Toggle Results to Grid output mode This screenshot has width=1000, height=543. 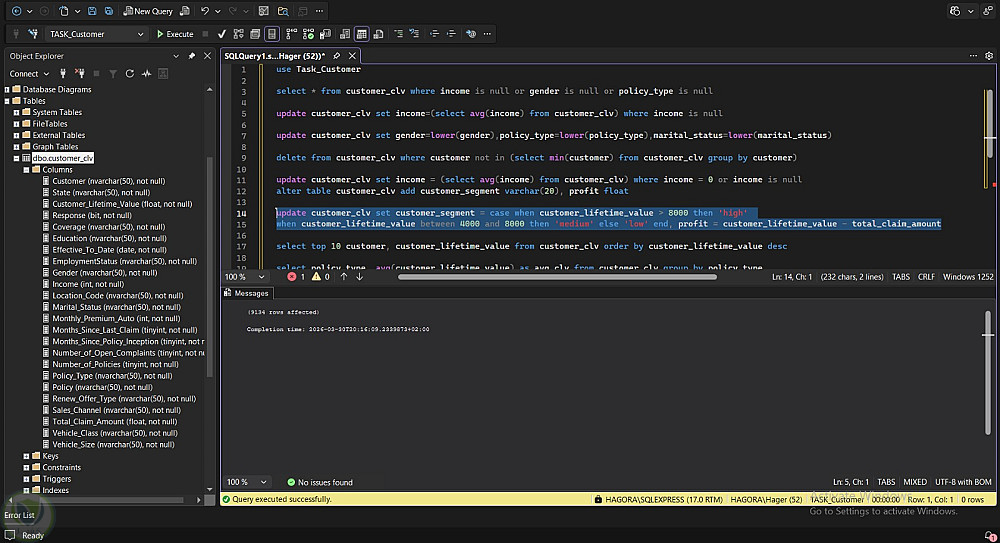pos(361,34)
